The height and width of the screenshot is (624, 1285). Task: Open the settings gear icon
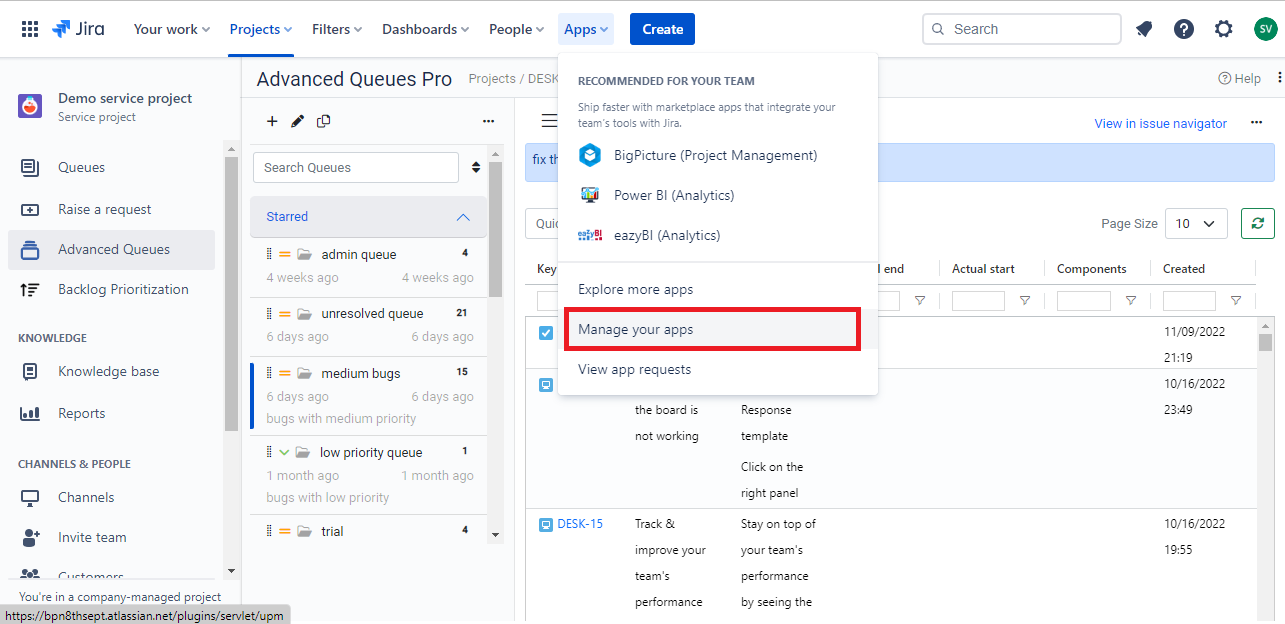click(1224, 29)
